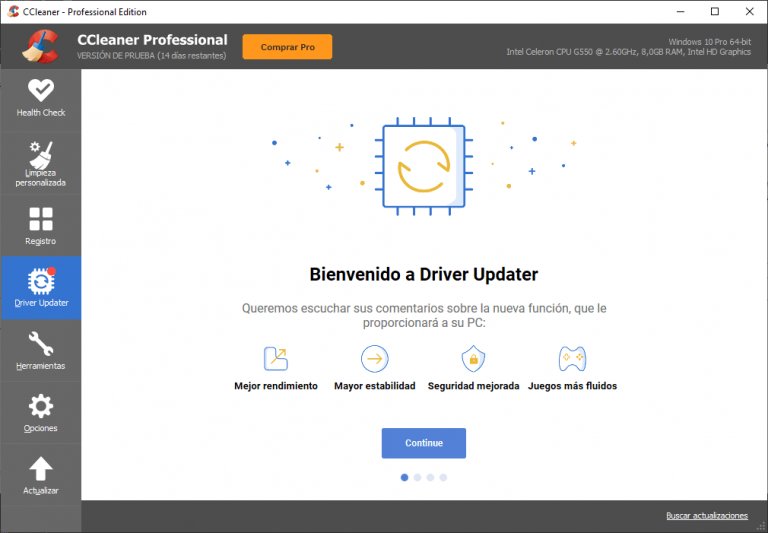Click the Mejor rendimiento icon

click(x=275, y=358)
